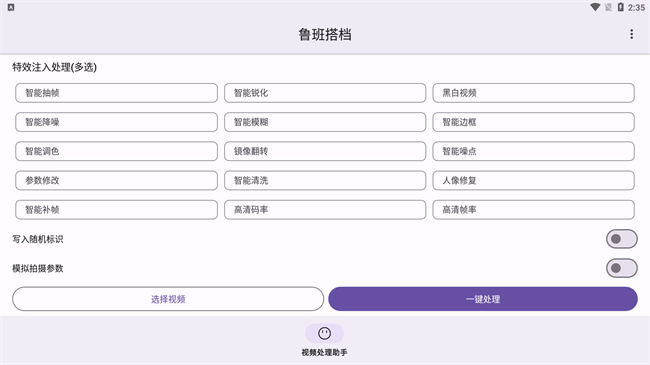The height and width of the screenshot is (365, 650).
Task: Pick the 镜像翻转 effect
Action: coord(325,151)
